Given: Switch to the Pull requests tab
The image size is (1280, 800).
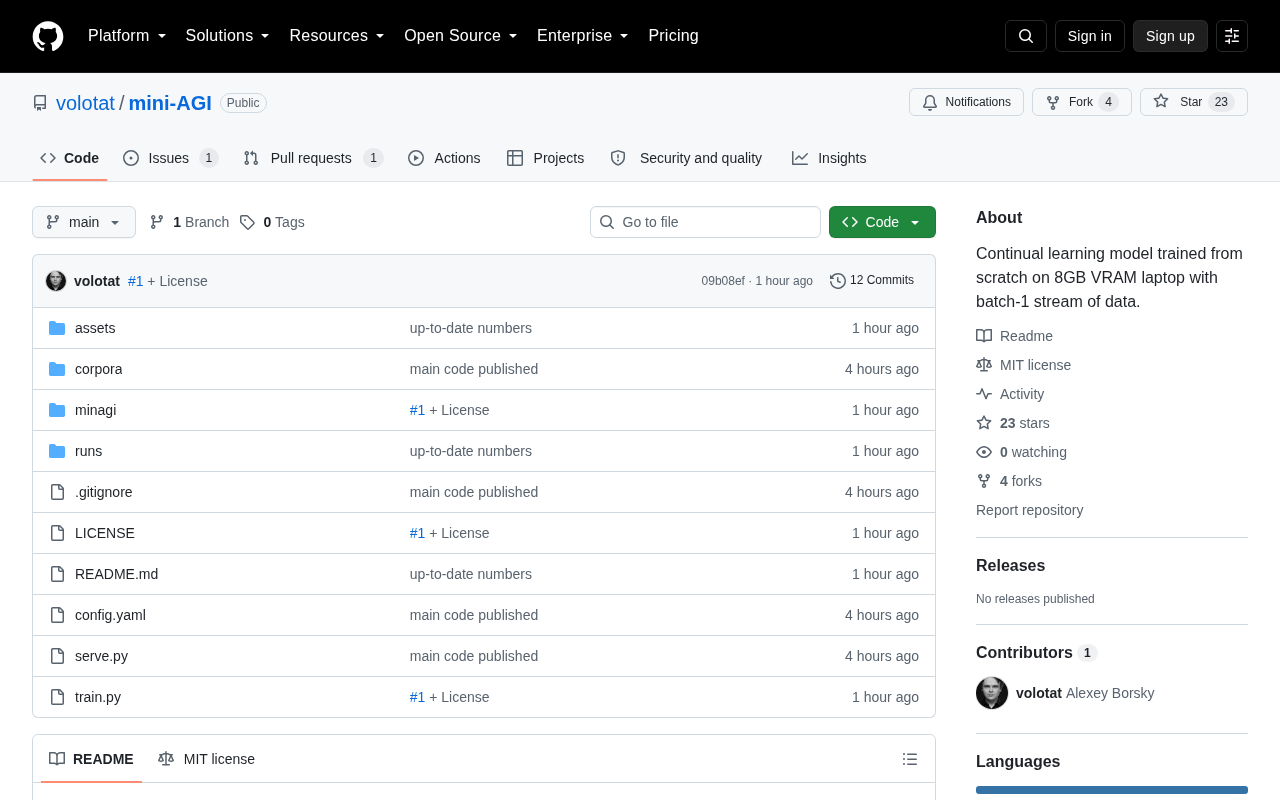Looking at the screenshot, I should pyautogui.click(x=313, y=158).
